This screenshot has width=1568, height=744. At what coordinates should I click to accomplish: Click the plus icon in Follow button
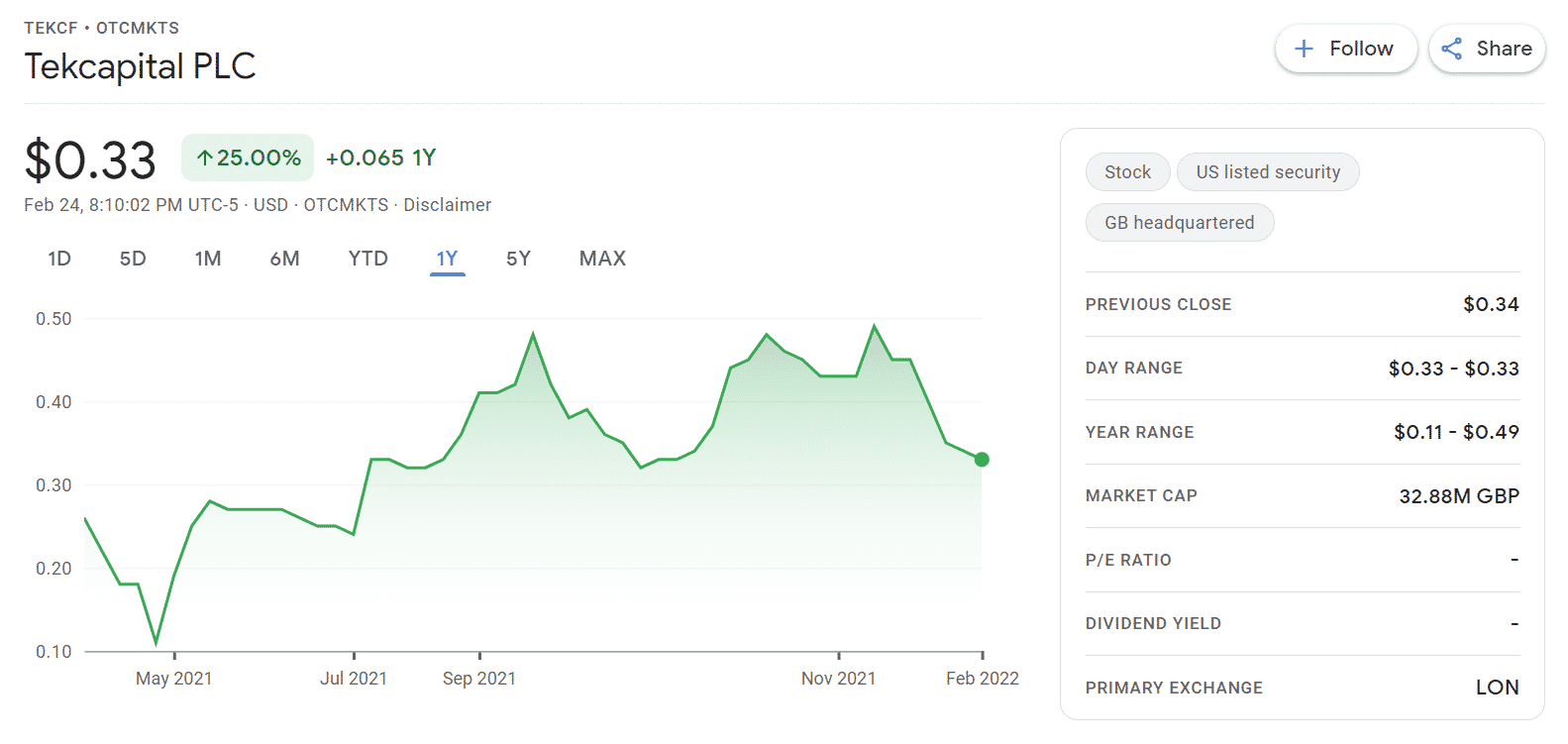(x=1305, y=49)
